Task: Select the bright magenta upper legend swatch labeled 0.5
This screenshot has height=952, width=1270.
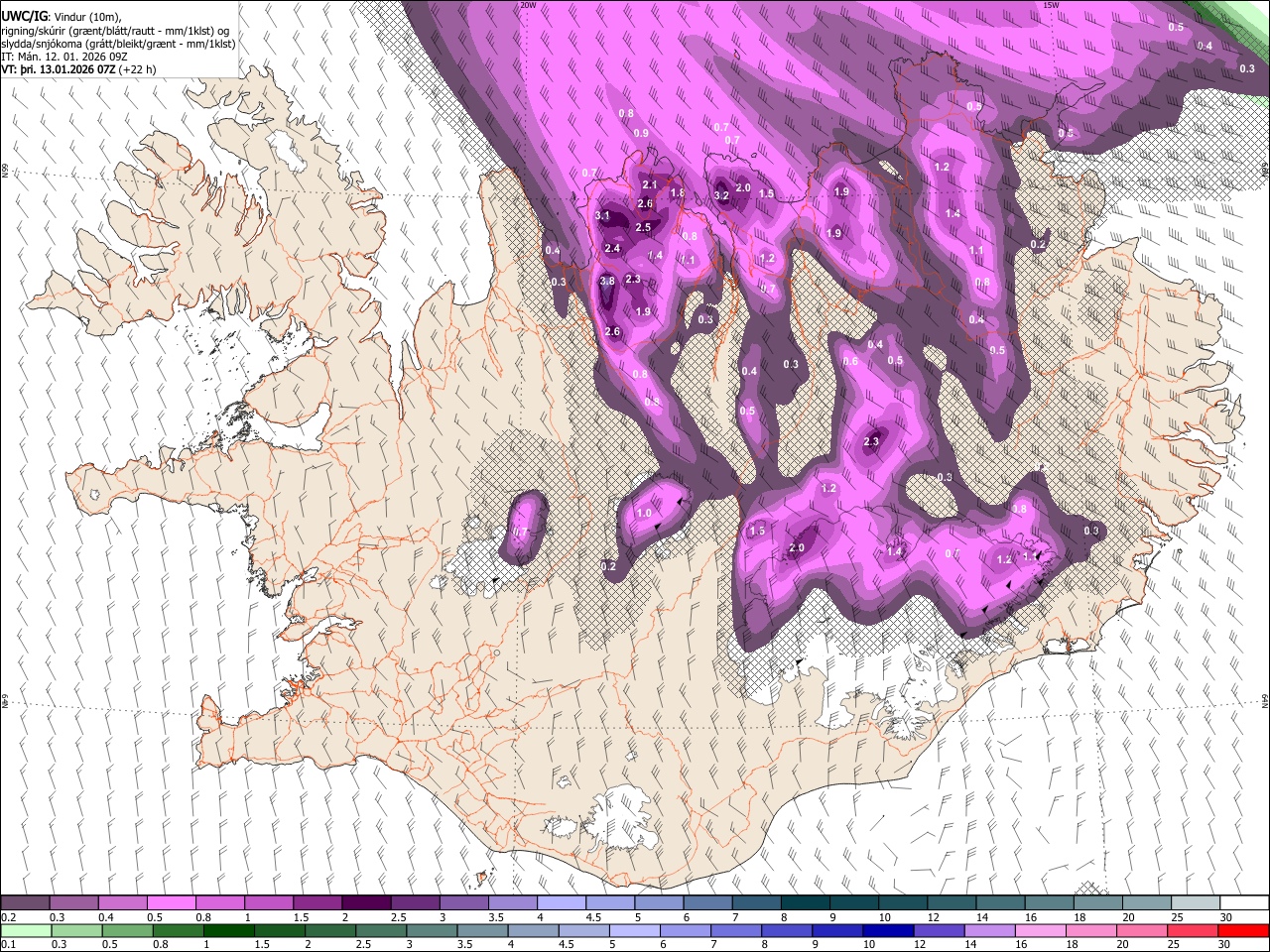Action: (x=171, y=903)
